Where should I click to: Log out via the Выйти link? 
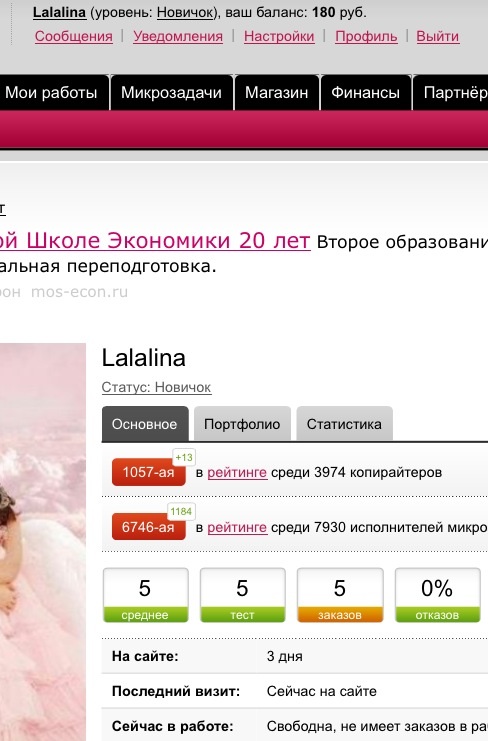[437, 36]
